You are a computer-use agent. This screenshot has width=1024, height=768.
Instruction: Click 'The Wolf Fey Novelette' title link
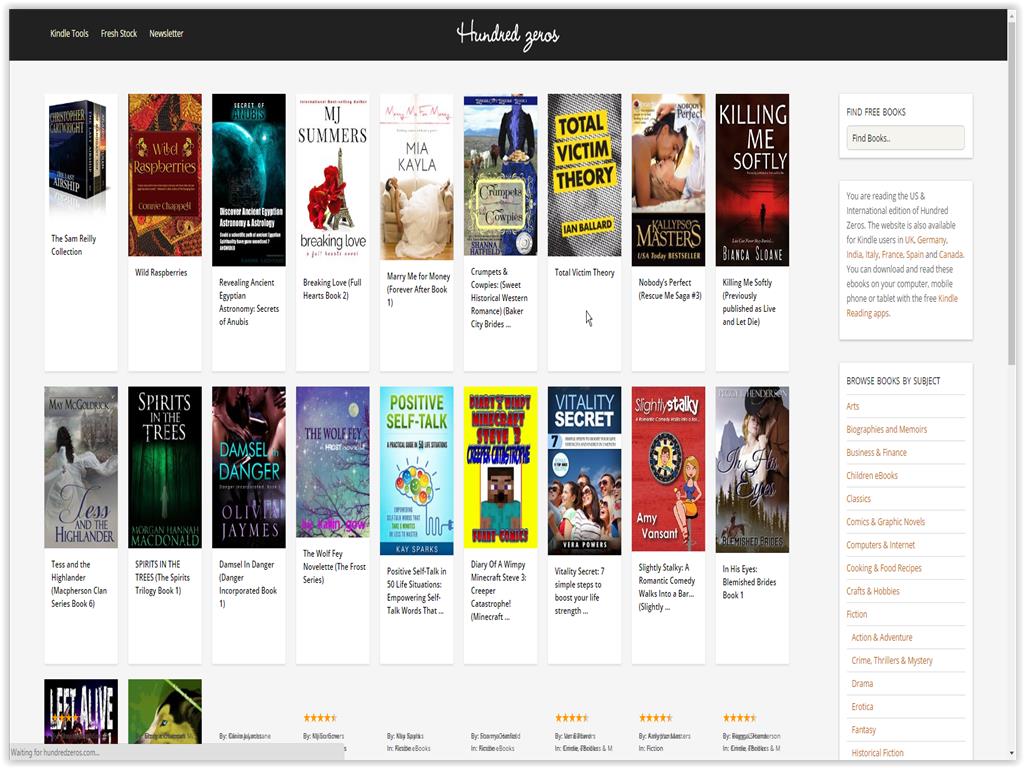point(334,566)
